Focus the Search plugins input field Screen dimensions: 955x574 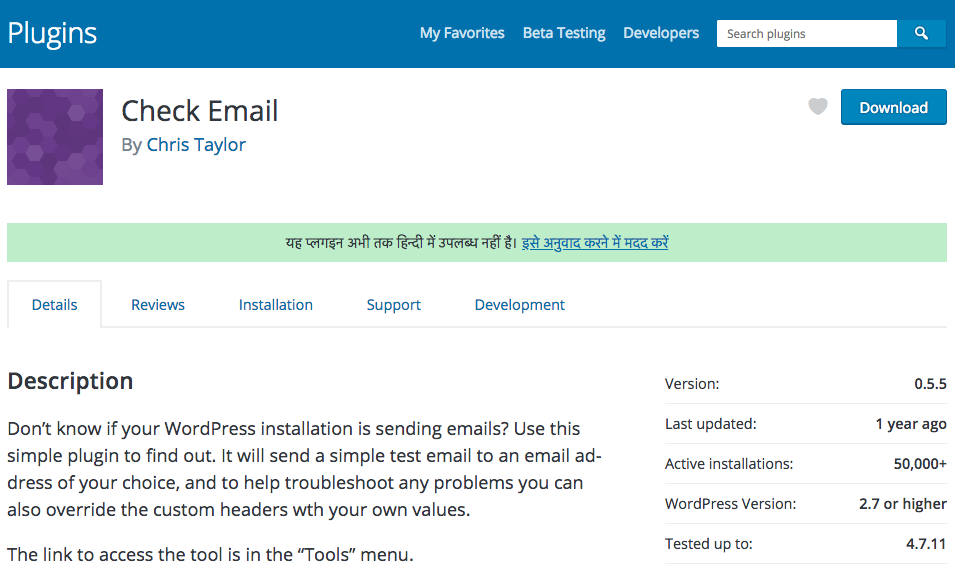[806, 34]
